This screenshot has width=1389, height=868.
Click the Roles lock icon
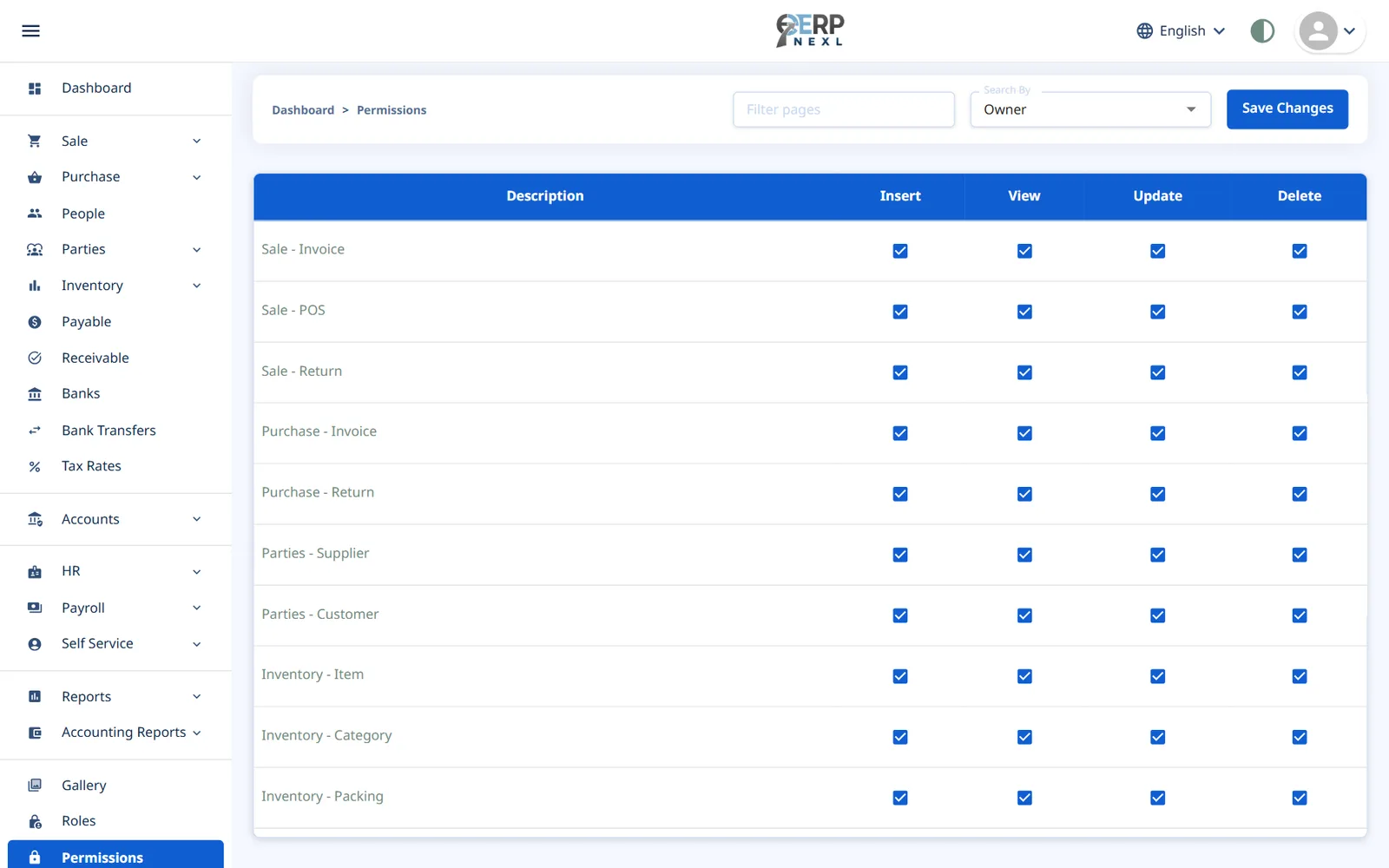(x=35, y=821)
